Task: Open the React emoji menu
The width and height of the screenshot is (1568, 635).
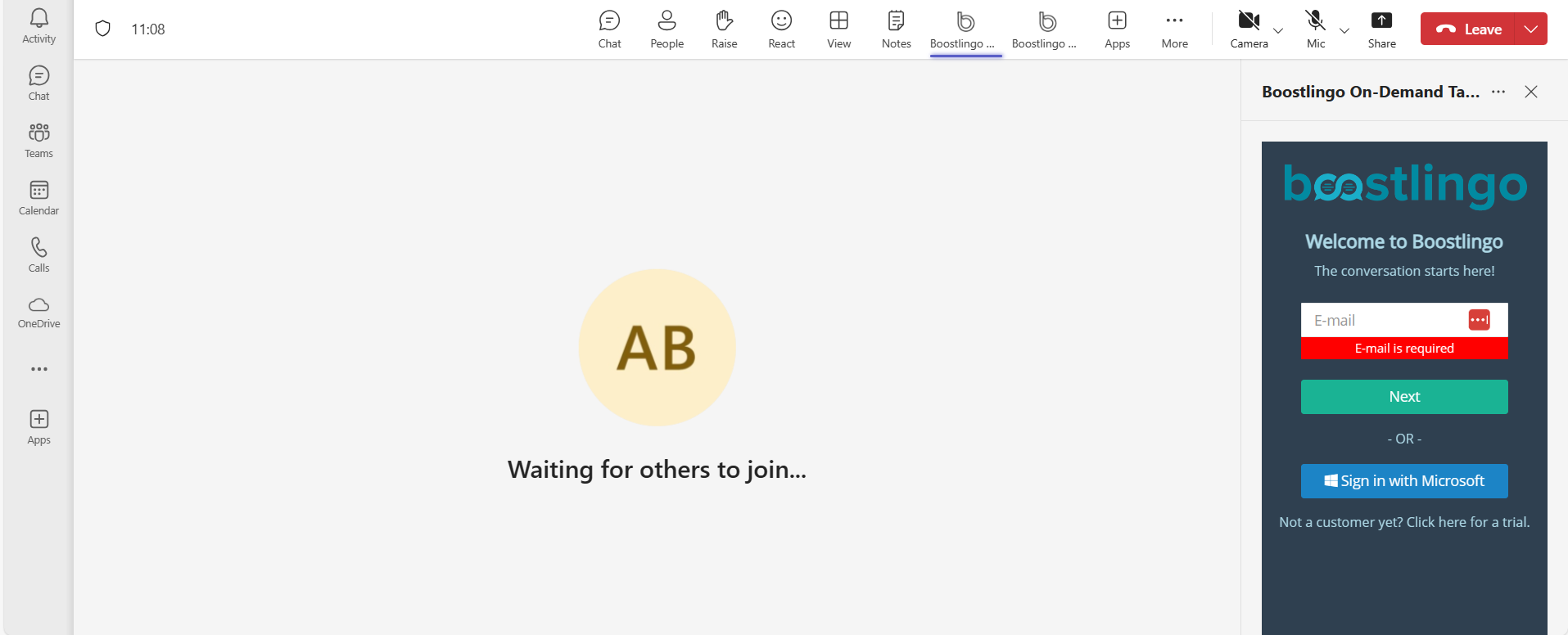Action: tap(781, 29)
